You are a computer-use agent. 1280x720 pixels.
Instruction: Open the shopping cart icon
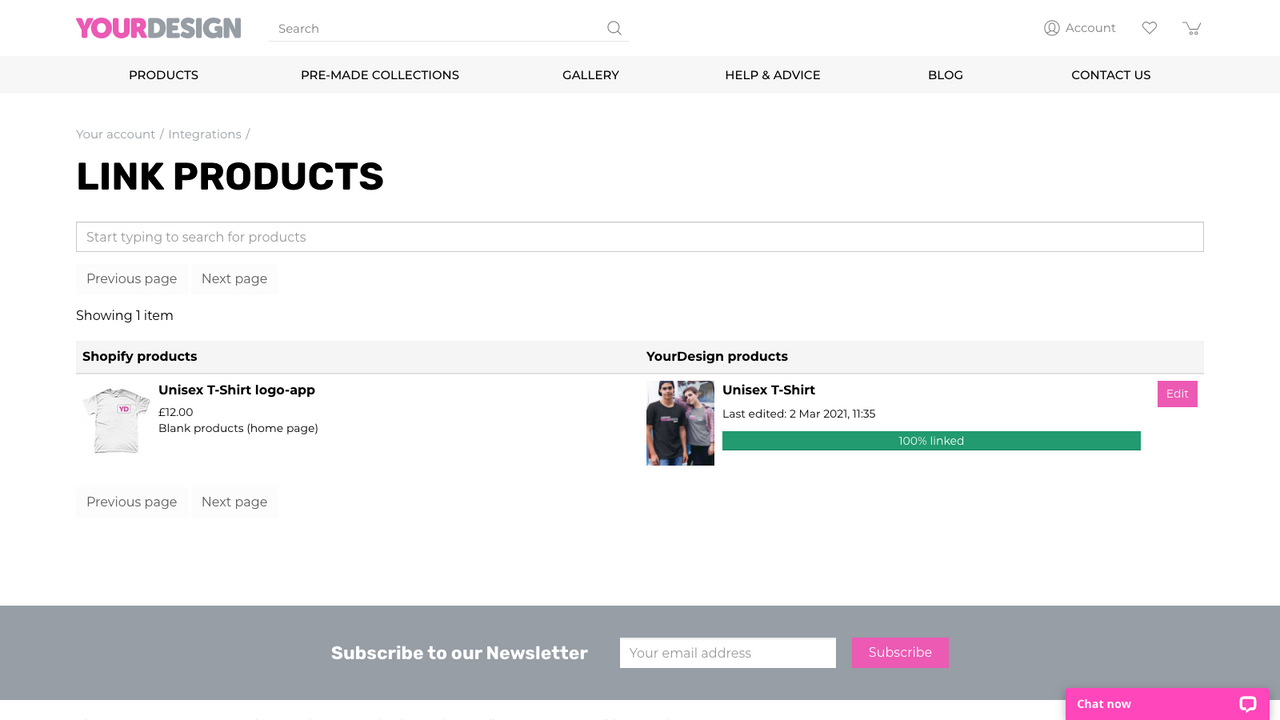tap(1192, 28)
